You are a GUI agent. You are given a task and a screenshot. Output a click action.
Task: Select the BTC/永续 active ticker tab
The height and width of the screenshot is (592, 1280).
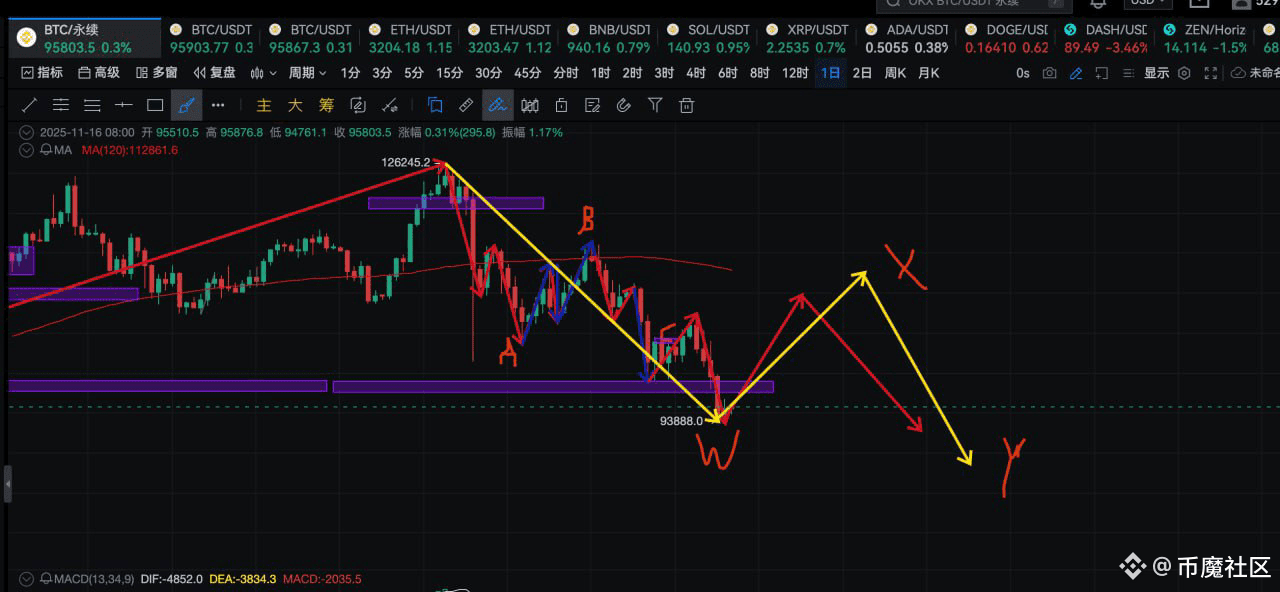86,39
